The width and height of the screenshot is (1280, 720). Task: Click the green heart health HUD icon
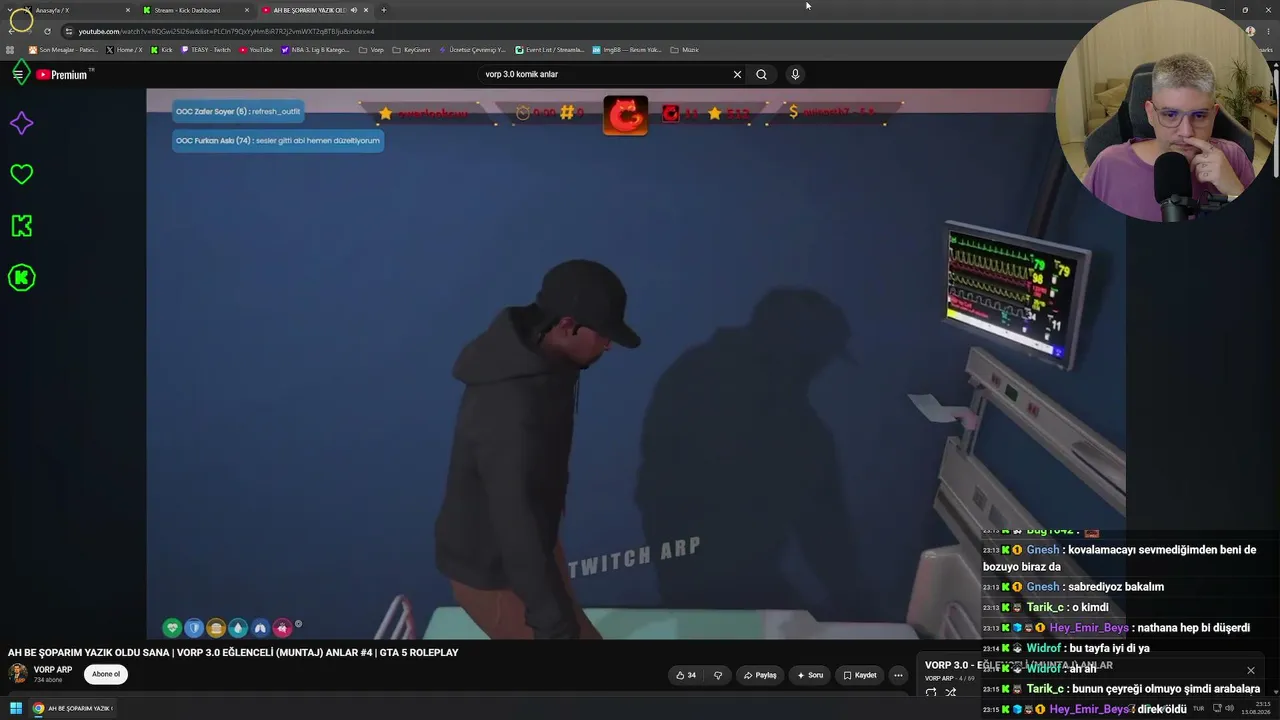(172, 628)
